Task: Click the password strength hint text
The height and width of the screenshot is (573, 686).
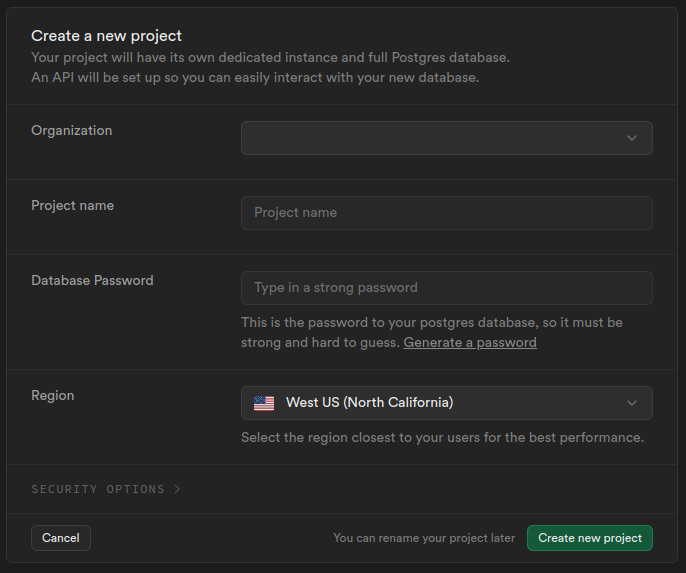Action: [432, 332]
